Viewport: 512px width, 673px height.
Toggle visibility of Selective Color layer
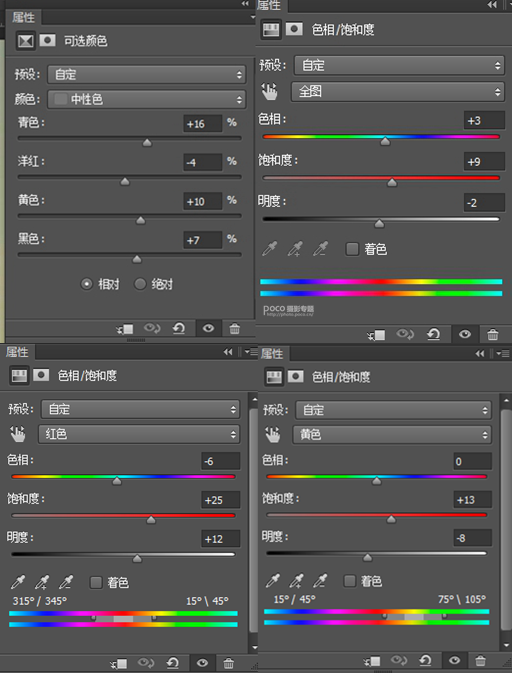(x=209, y=328)
